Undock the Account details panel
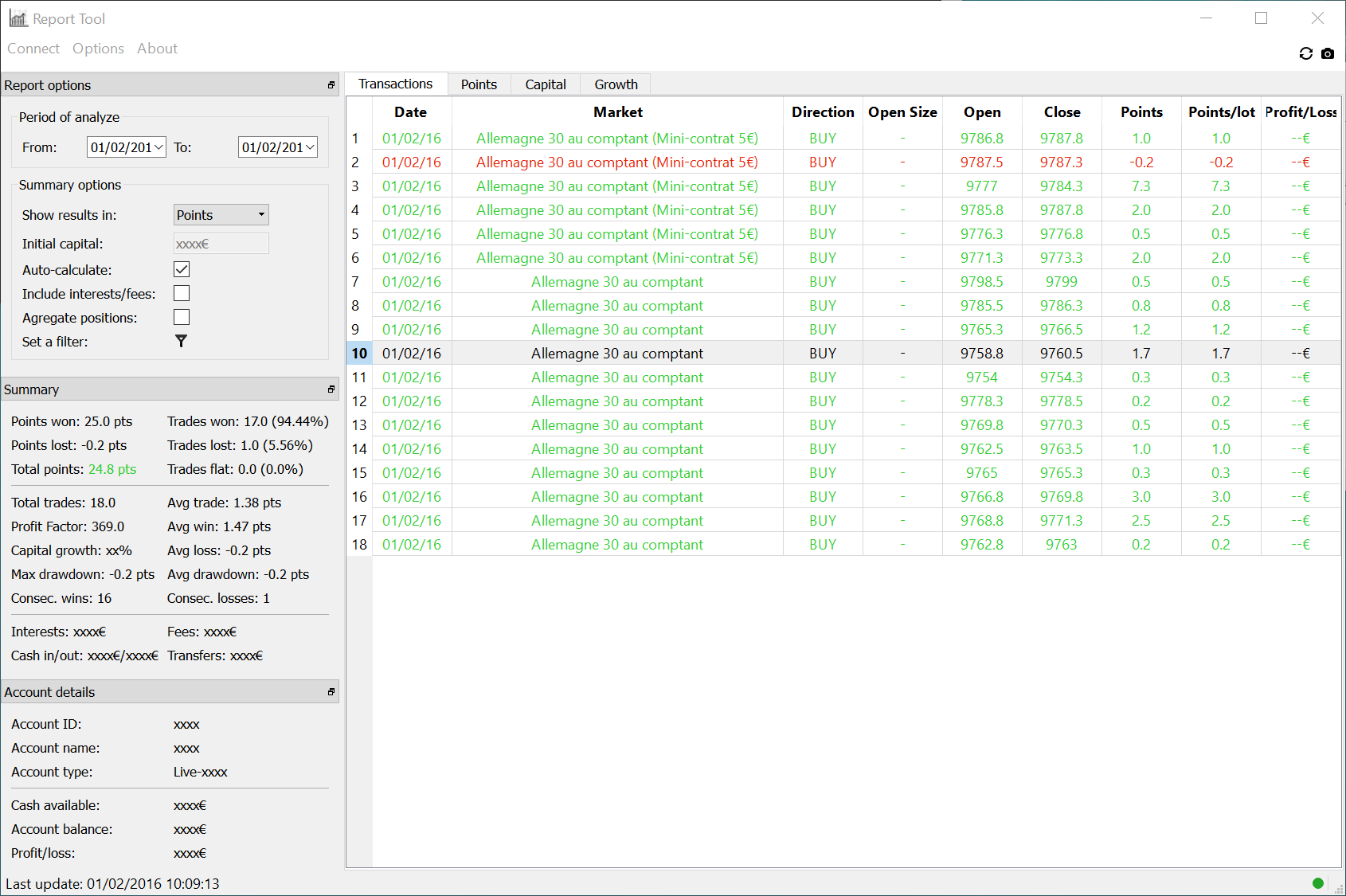 (x=331, y=692)
